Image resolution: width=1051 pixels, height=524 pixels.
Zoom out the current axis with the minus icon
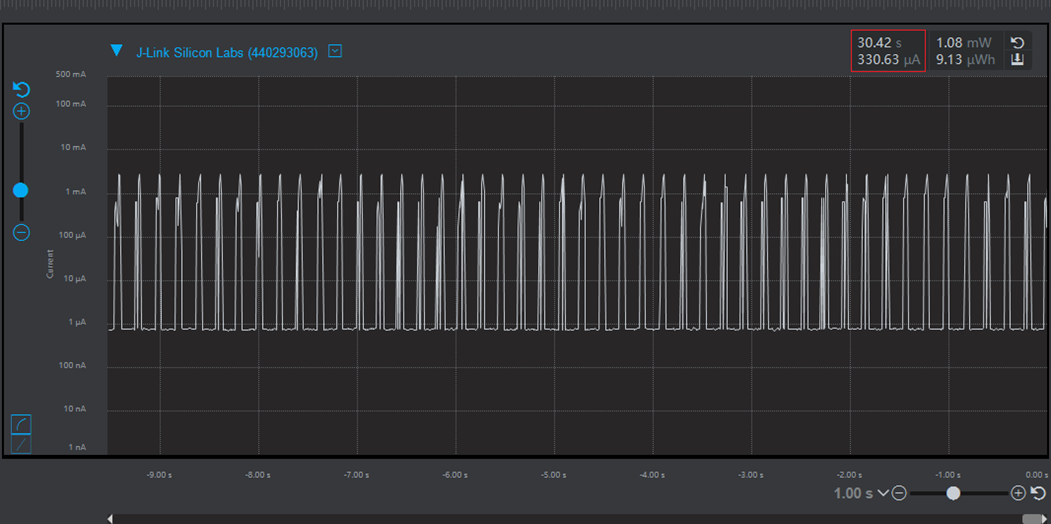[21, 233]
